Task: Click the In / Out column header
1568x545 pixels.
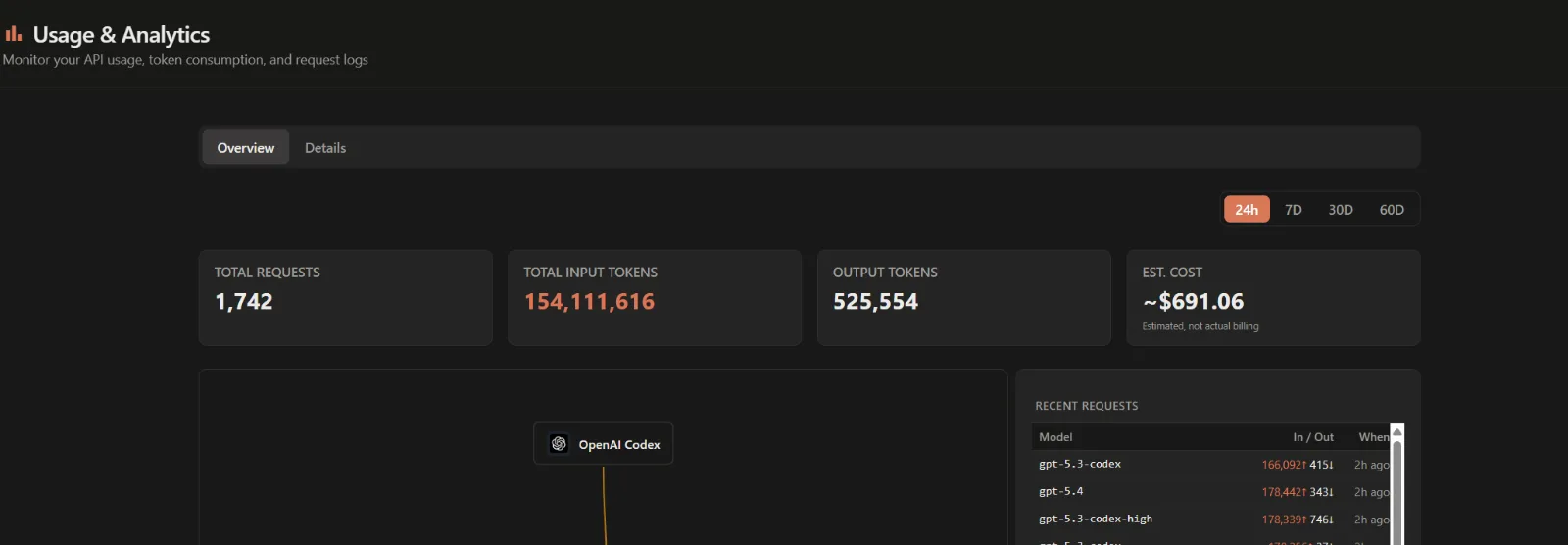Action: point(1312,437)
